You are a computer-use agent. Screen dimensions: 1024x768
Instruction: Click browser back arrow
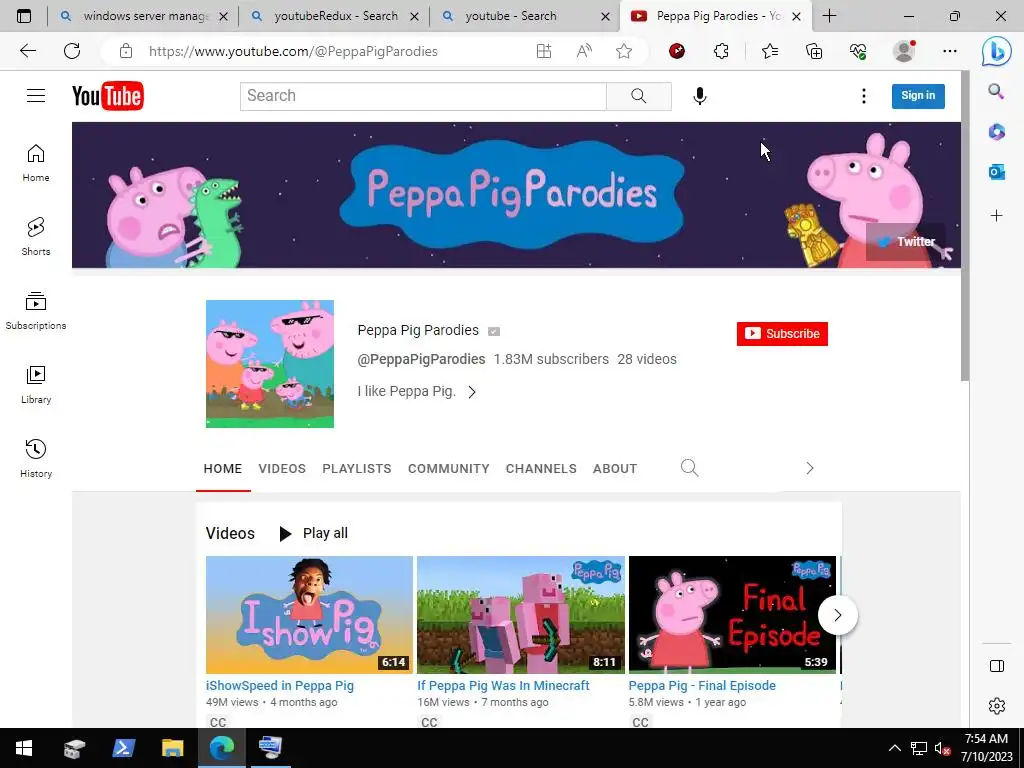tap(27, 51)
